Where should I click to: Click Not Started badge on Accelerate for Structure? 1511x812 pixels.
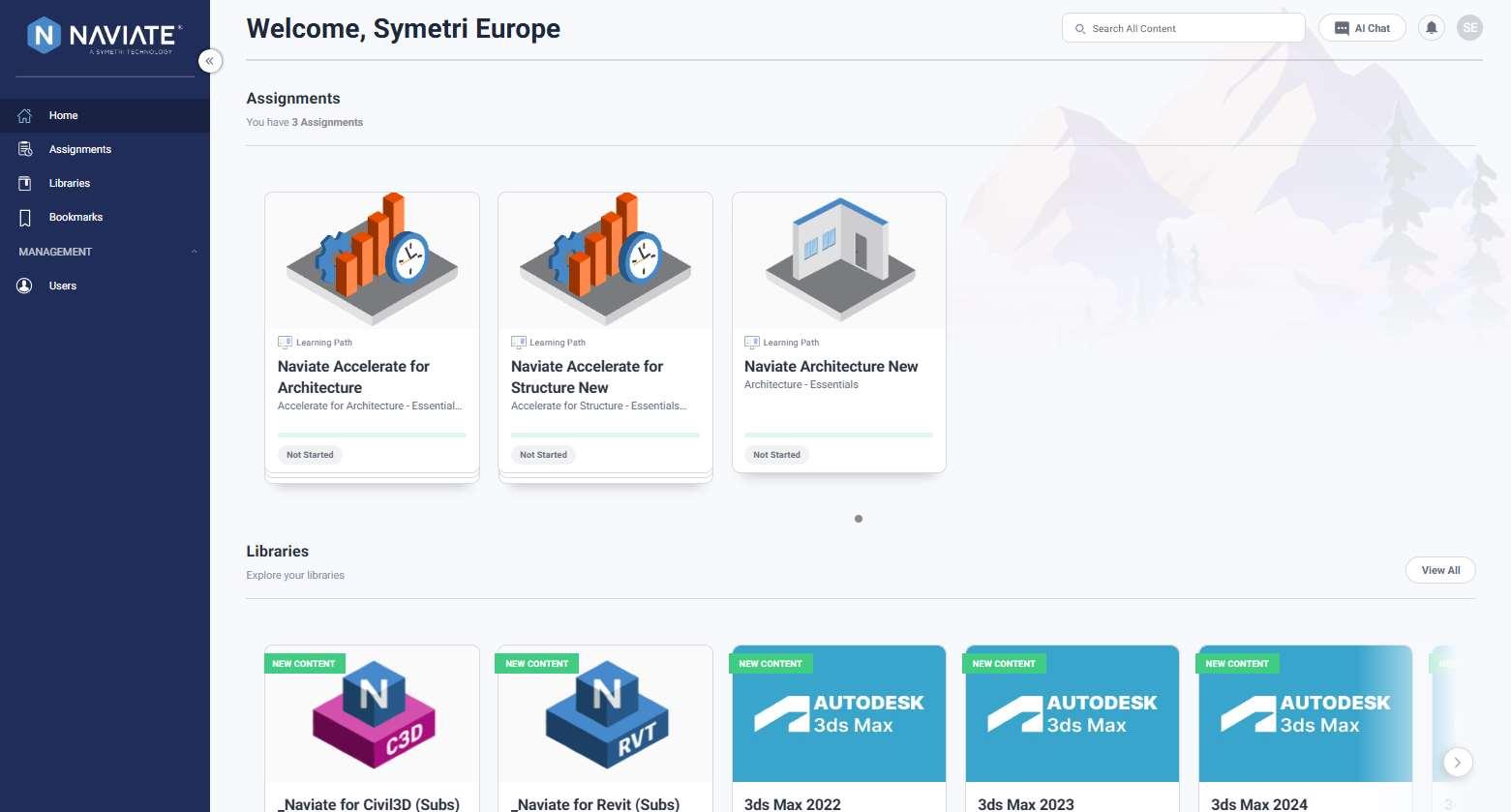543,455
